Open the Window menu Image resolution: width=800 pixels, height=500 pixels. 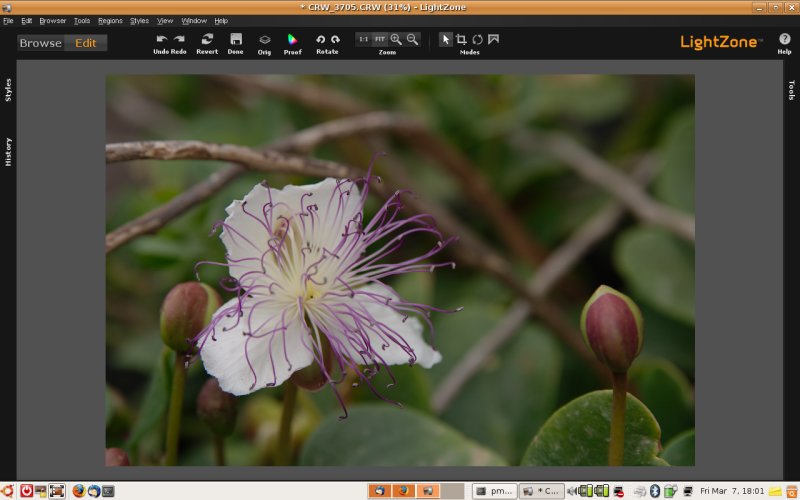tap(194, 21)
